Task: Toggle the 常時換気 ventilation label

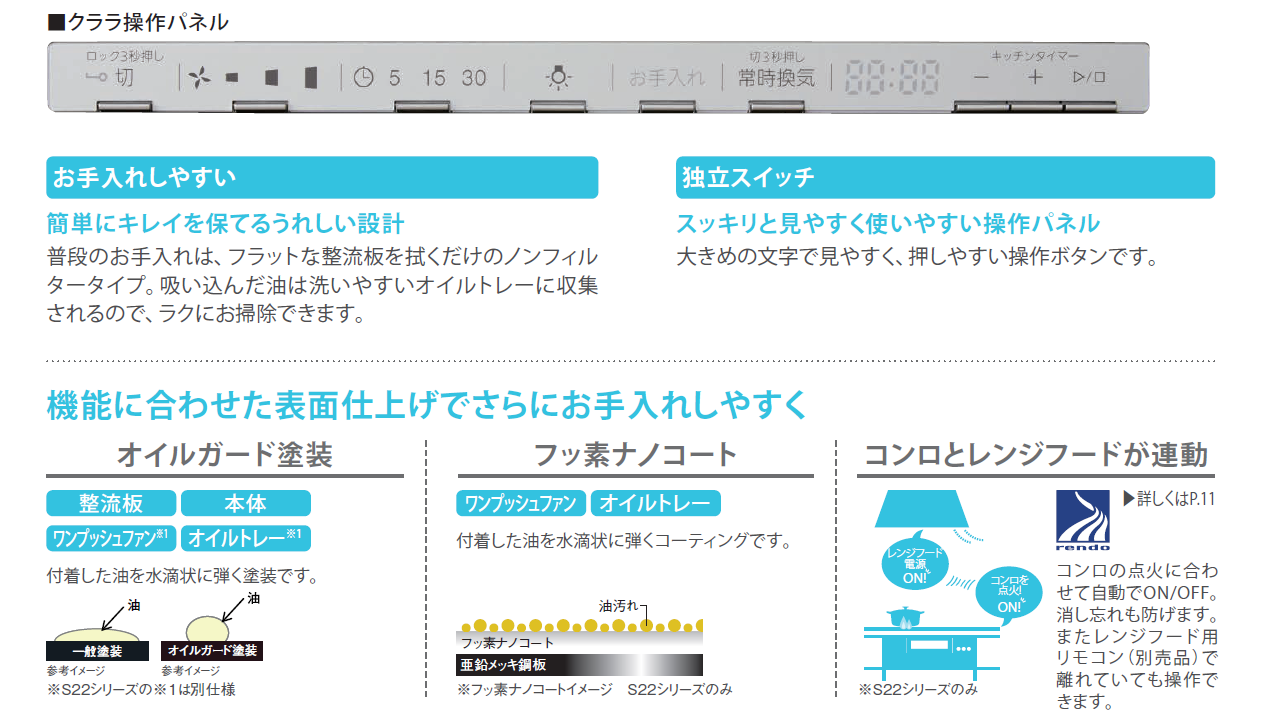Action: (776, 77)
